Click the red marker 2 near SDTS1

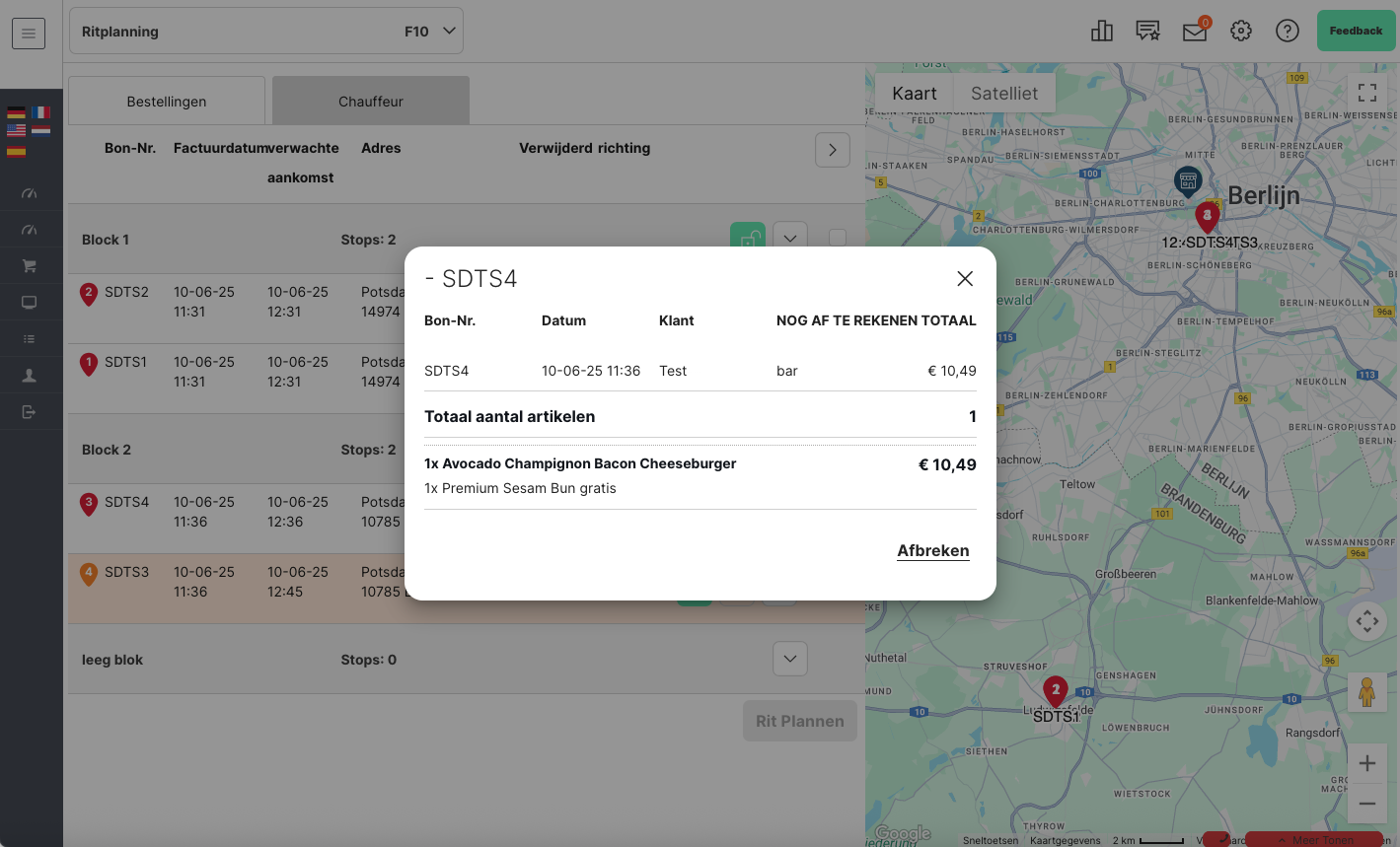[x=1056, y=692]
